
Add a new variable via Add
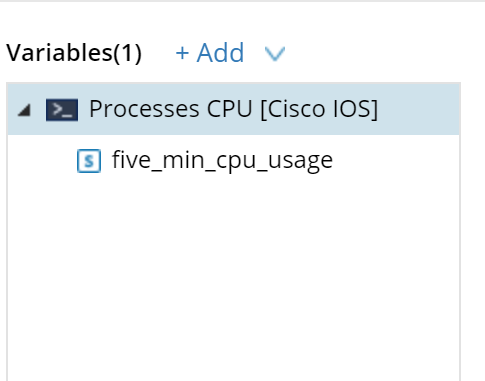pos(210,53)
